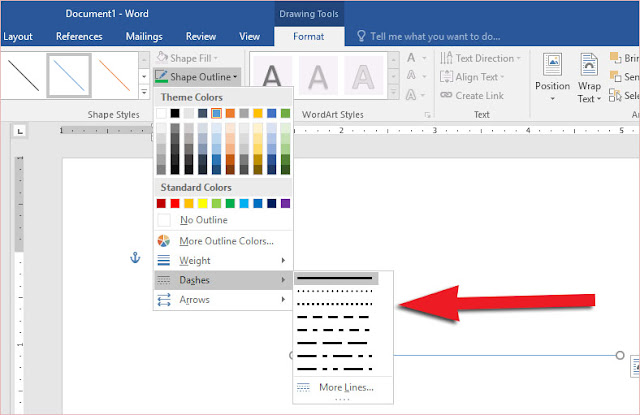
Task: Choose the round dot dash style
Action: [335, 291]
